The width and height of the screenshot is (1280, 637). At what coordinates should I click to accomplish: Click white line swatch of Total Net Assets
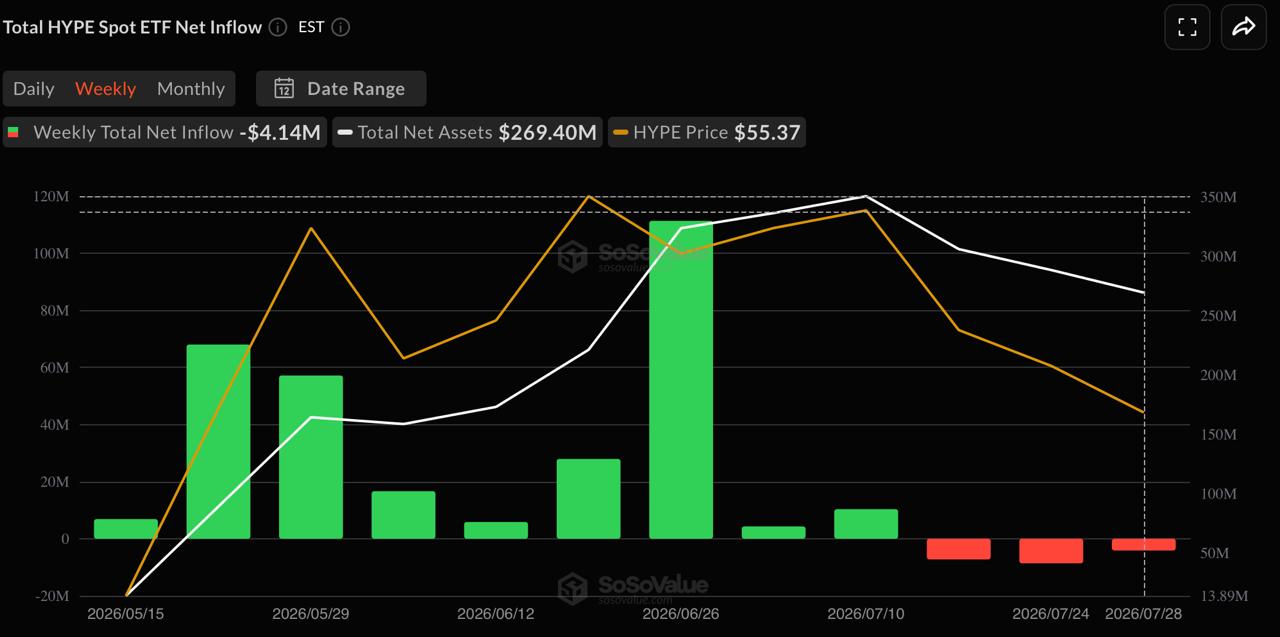(x=345, y=132)
